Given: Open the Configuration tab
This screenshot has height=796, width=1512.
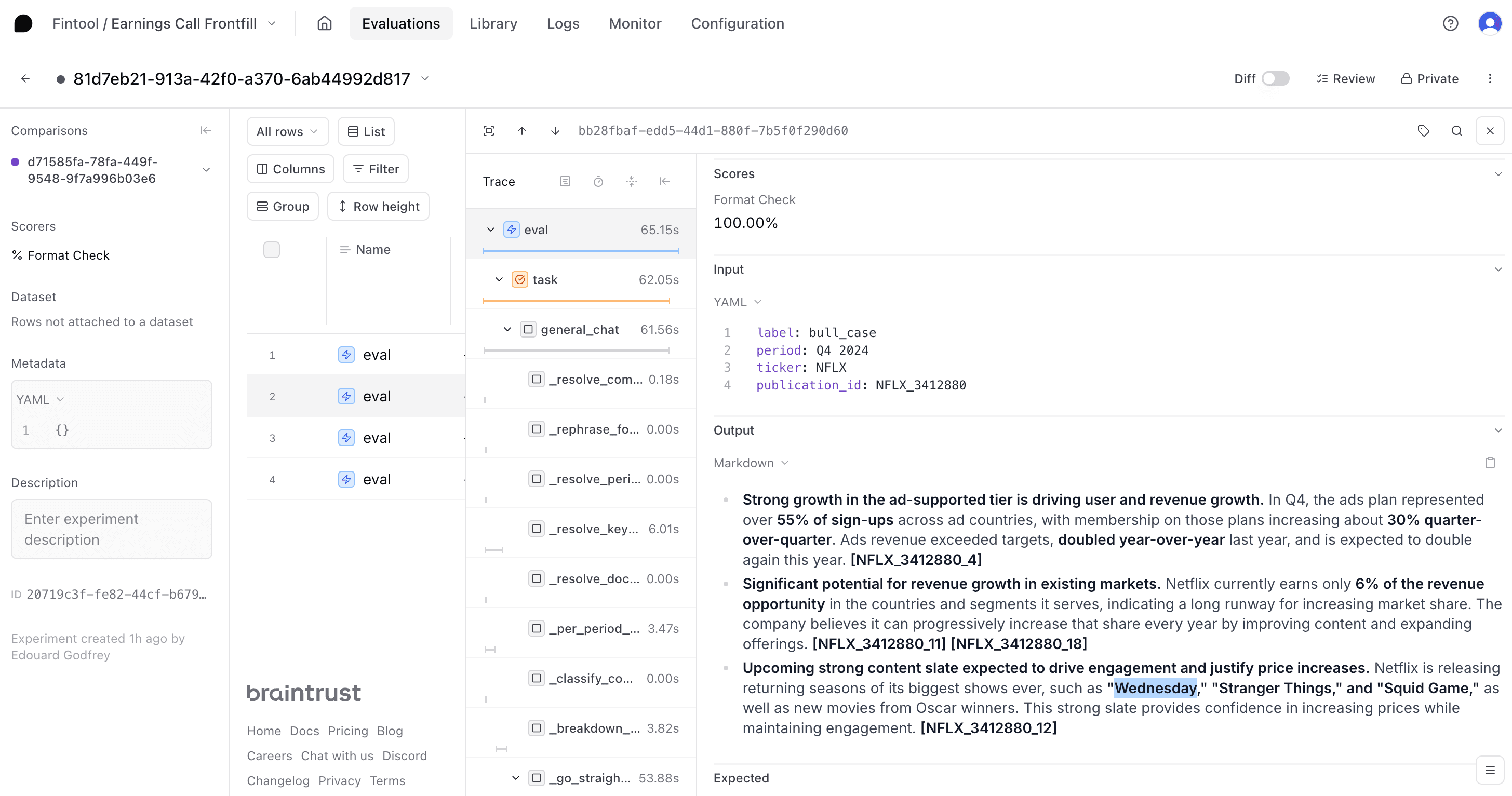Looking at the screenshot, I should (x=737, y=23).
